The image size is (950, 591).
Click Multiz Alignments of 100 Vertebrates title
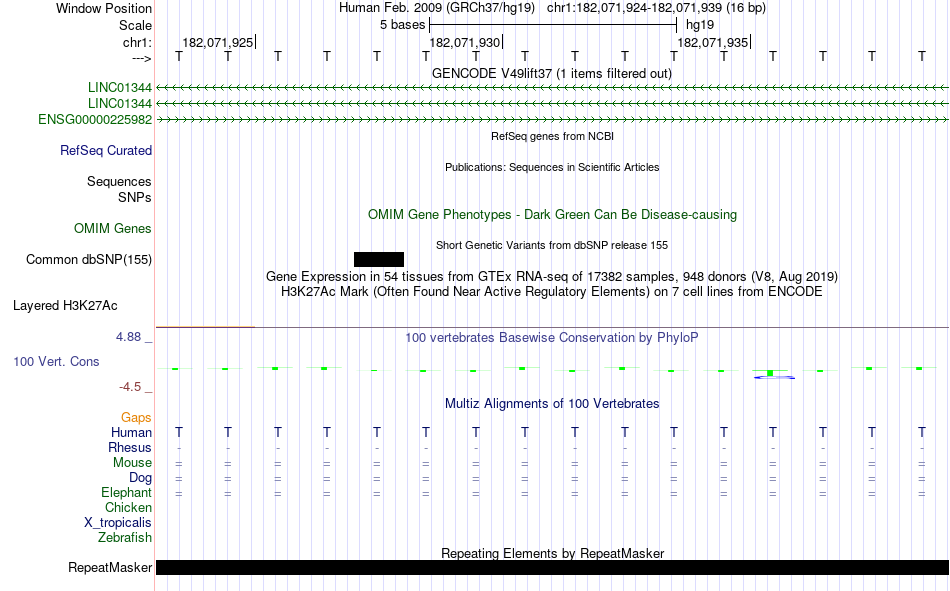(552, 404)
